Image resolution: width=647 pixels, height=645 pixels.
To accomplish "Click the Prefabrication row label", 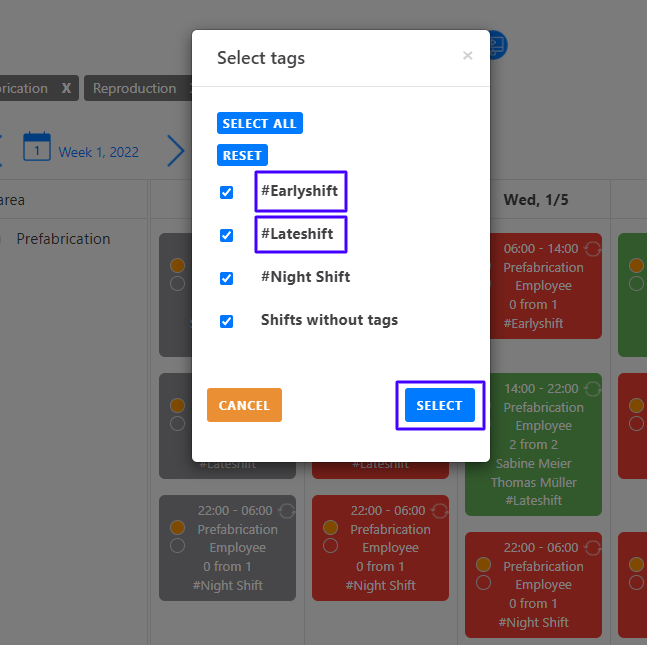I will [x=63, y=239].
